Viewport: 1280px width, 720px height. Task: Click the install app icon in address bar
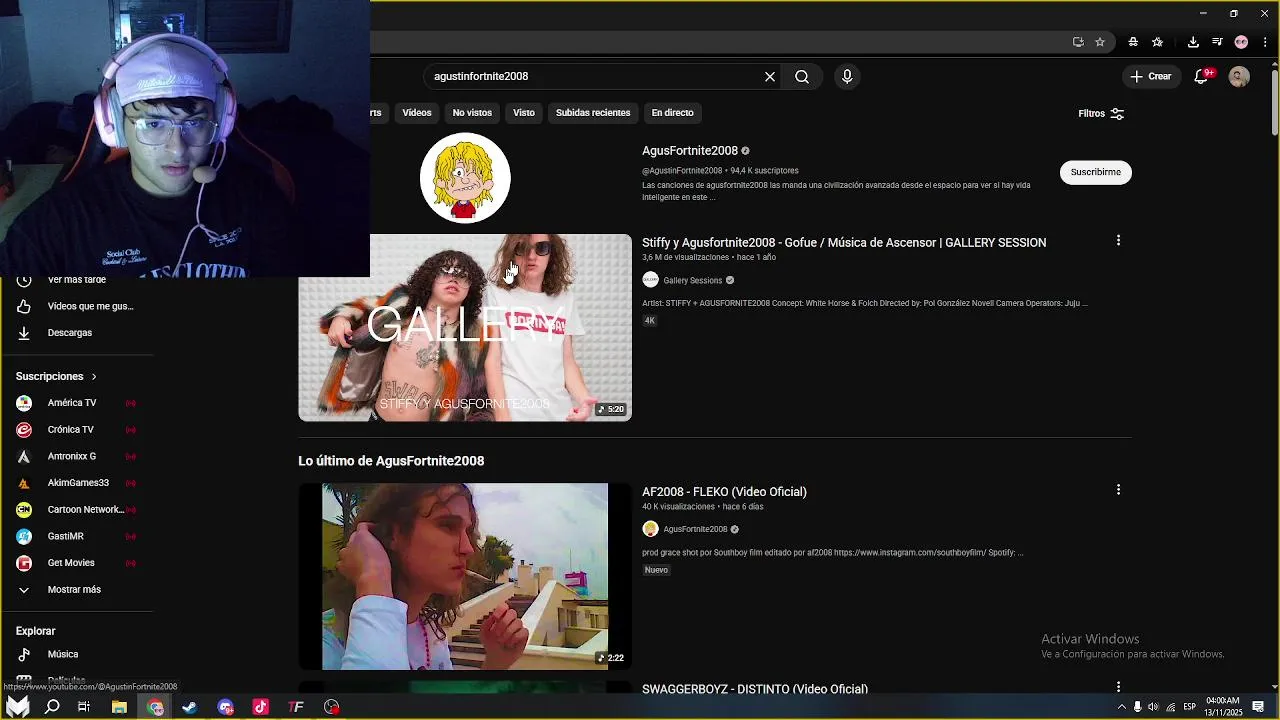[x=1078, y=42]
